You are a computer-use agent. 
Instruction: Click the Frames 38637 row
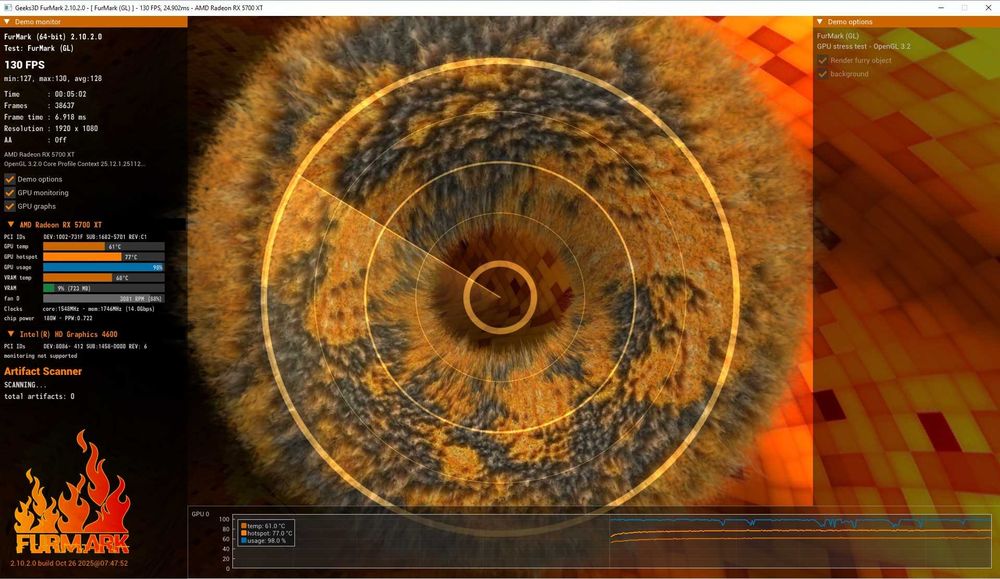coord(40,105)
